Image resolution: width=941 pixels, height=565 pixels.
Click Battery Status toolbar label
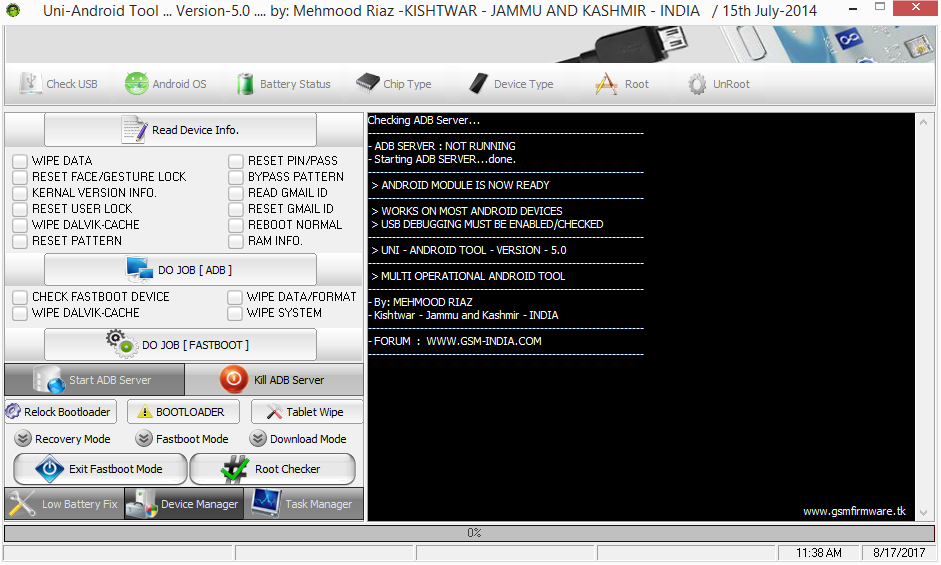[x=295, y=84]
